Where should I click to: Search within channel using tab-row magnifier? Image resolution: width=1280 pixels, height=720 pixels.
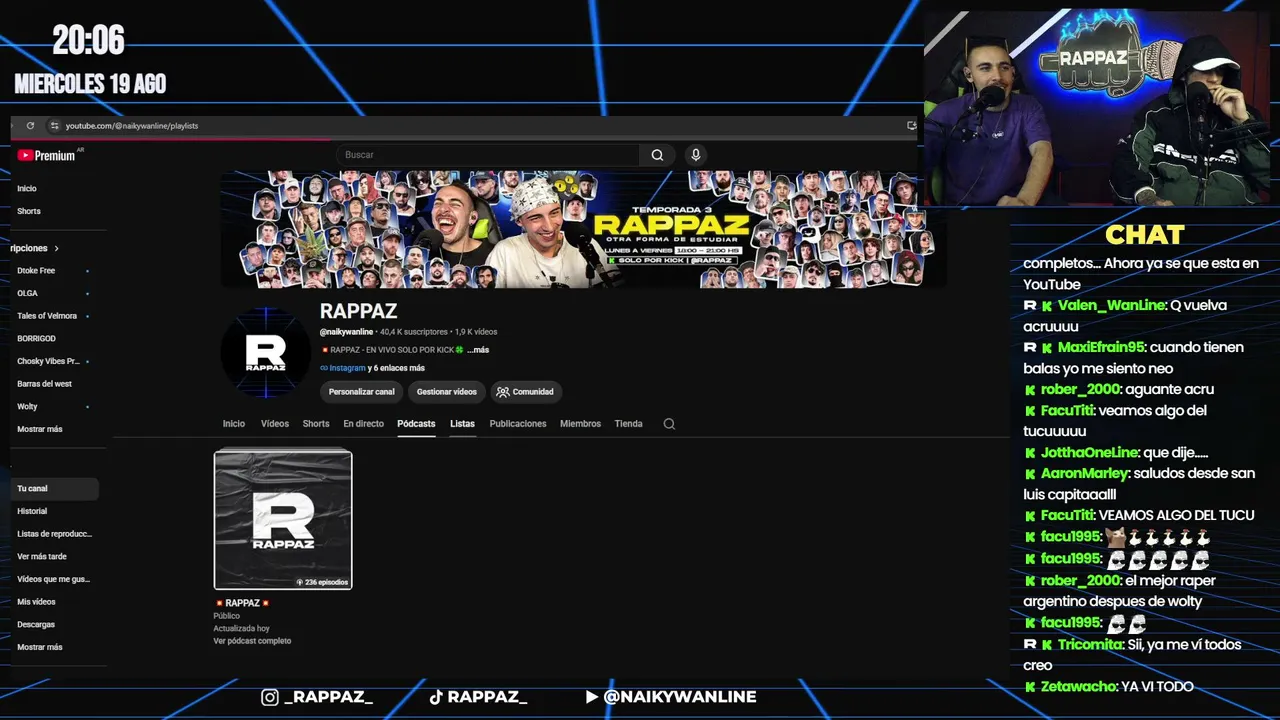pos(669,424)
